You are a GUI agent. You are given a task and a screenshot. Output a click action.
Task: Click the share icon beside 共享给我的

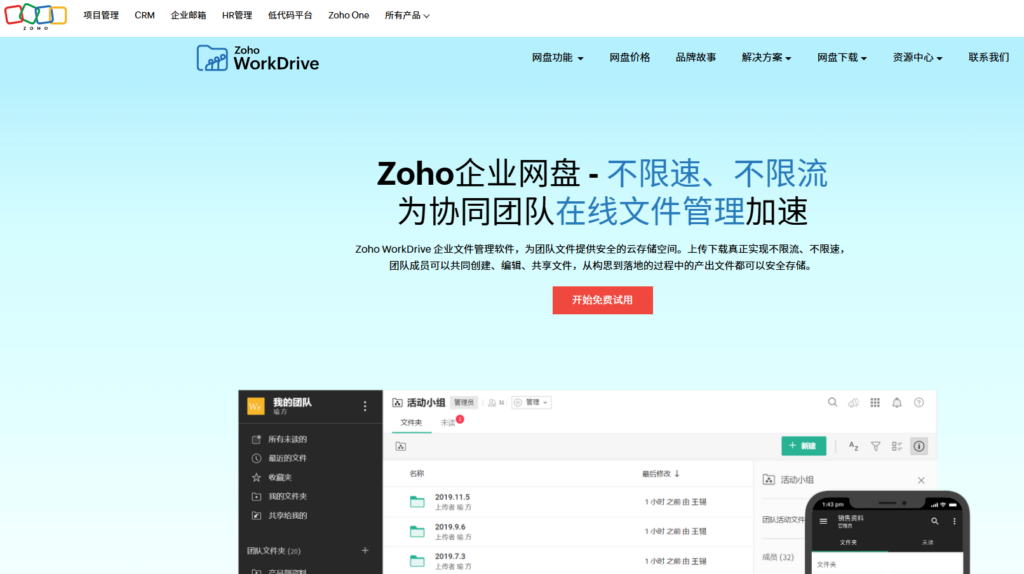(x=256, y=515)
